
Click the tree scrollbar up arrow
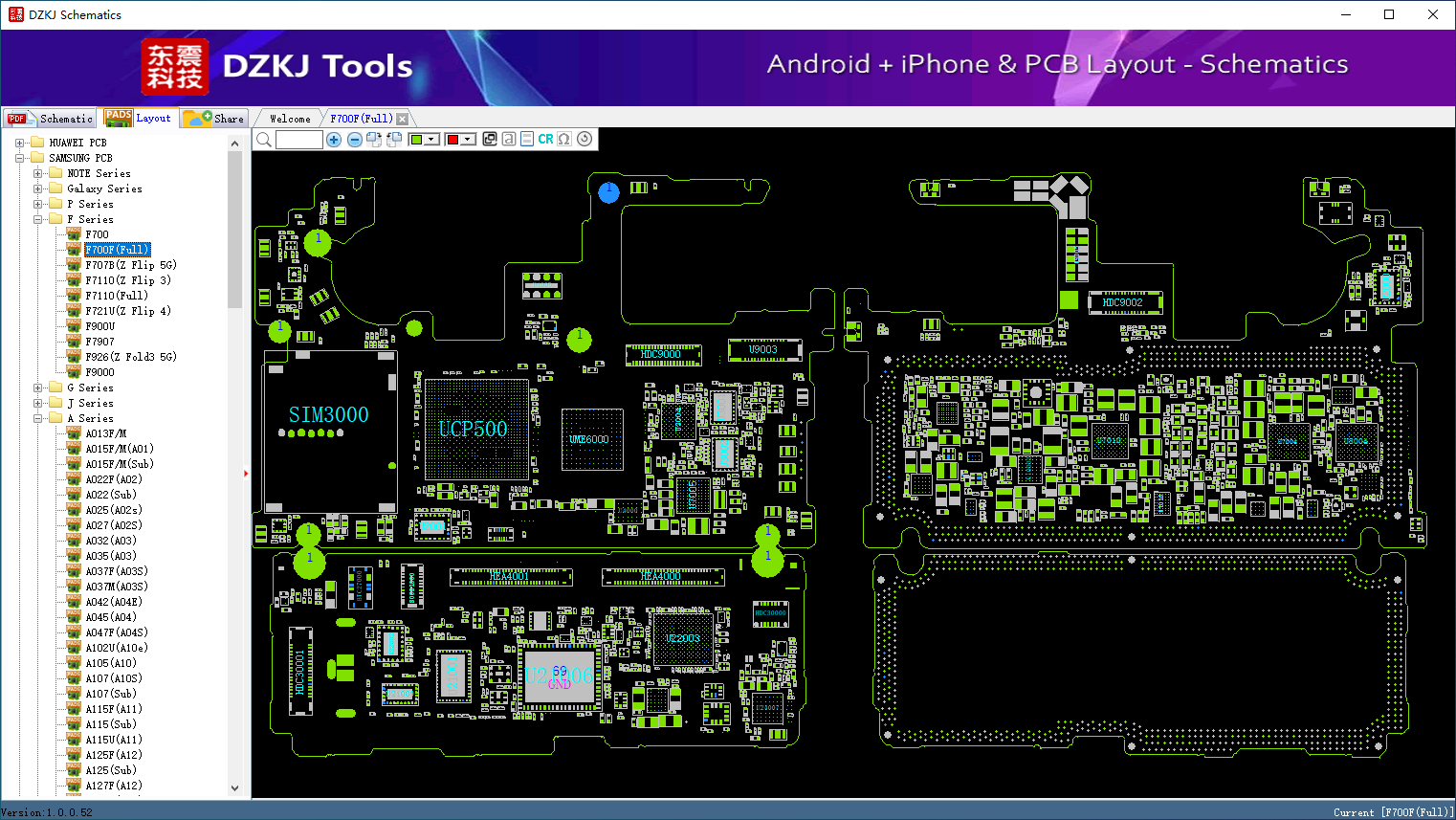(x=235, y=144)
